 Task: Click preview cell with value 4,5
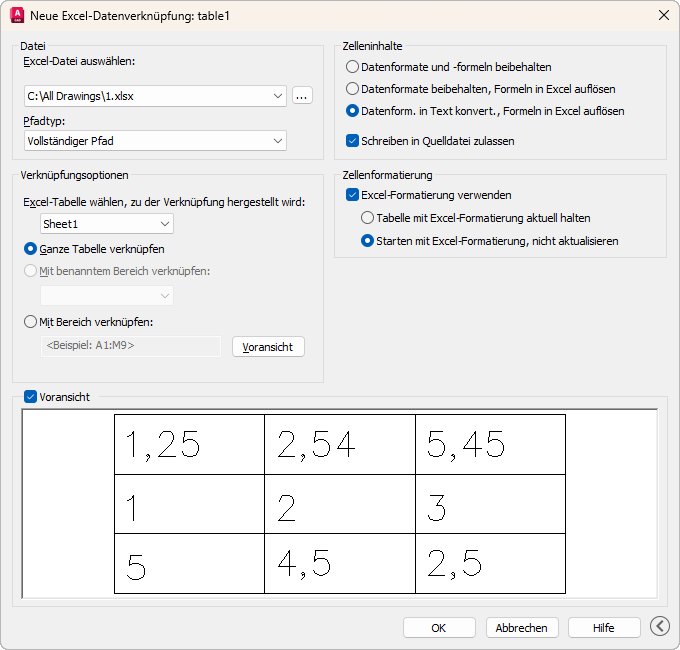click(340, 563)
